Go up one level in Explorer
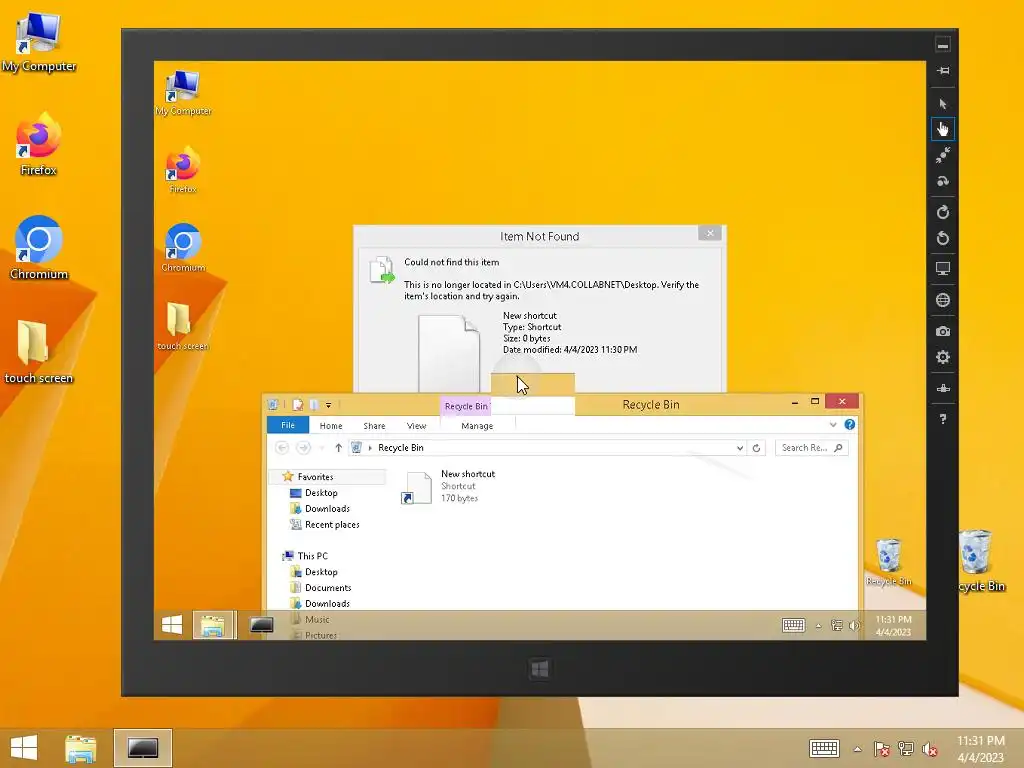This screenshot has height=768, width=1024. 338,448
